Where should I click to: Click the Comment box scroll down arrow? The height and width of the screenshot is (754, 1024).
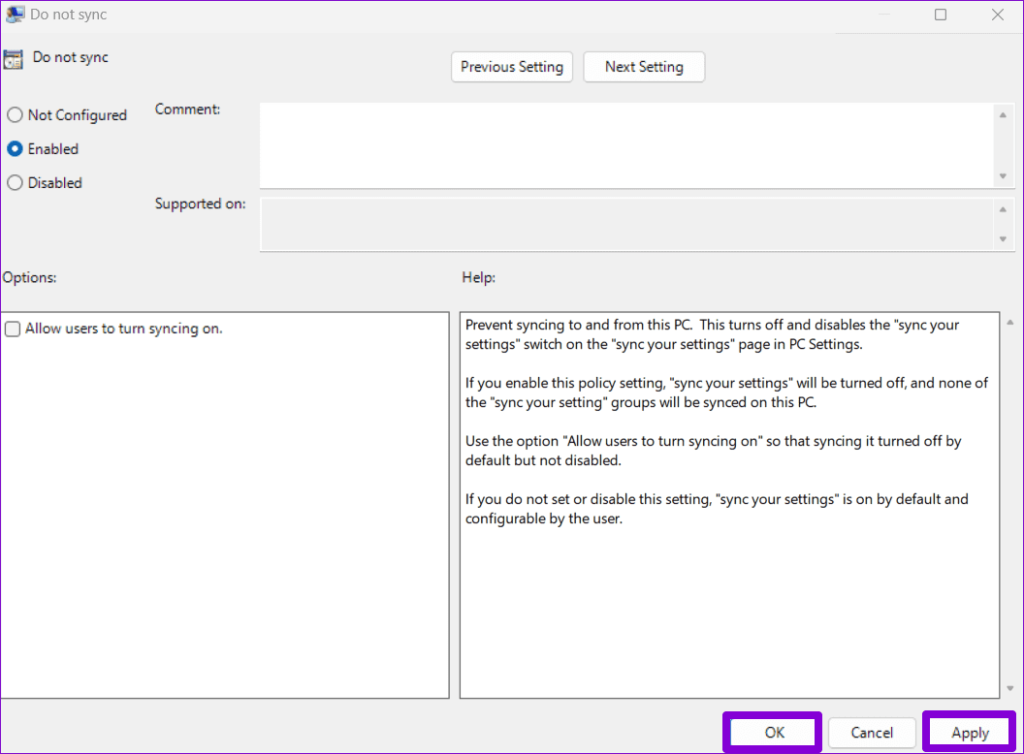click(x=1003, y=176)
